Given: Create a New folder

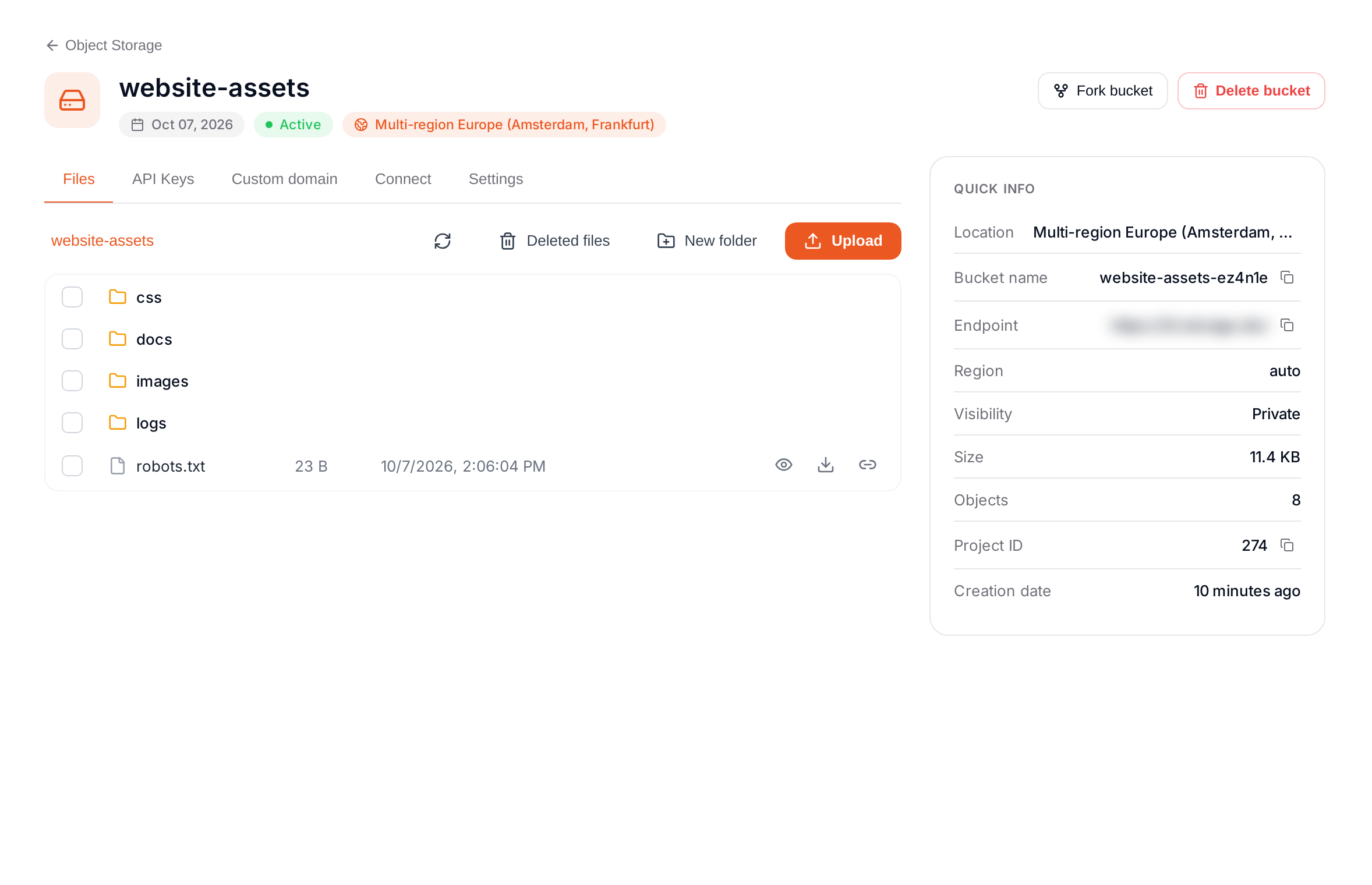Looking at the screenshot, I should [706, 241].
